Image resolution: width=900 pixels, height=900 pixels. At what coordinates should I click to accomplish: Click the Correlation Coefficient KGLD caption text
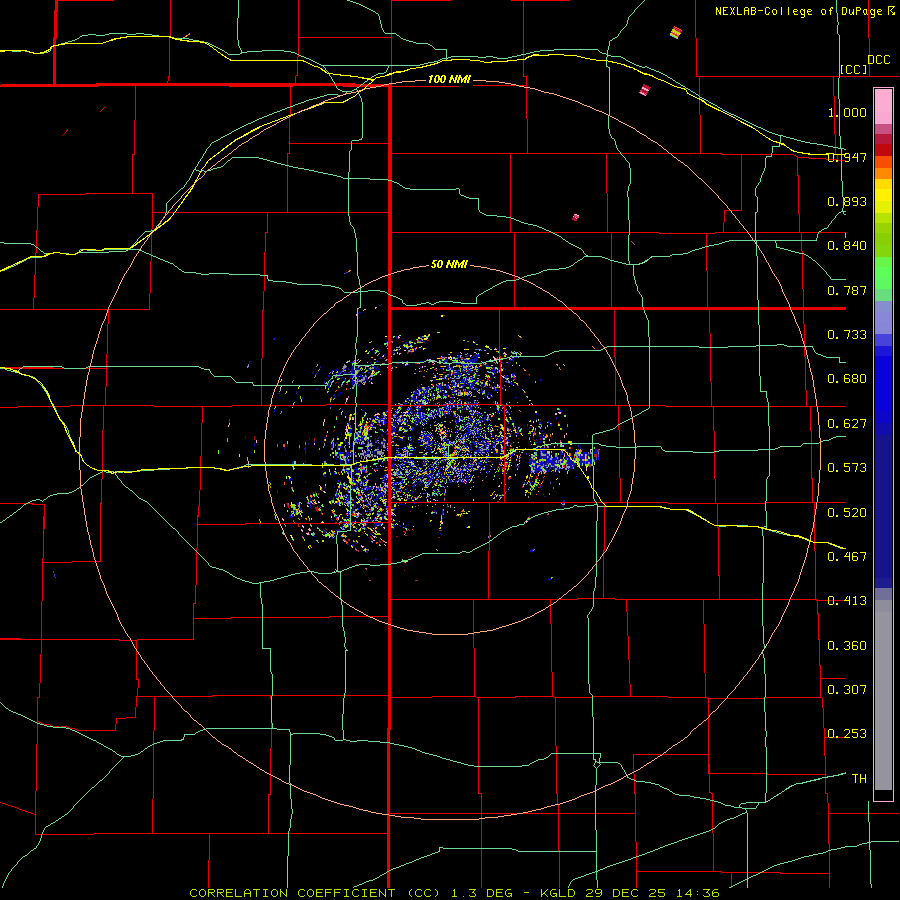click(454, 893)
